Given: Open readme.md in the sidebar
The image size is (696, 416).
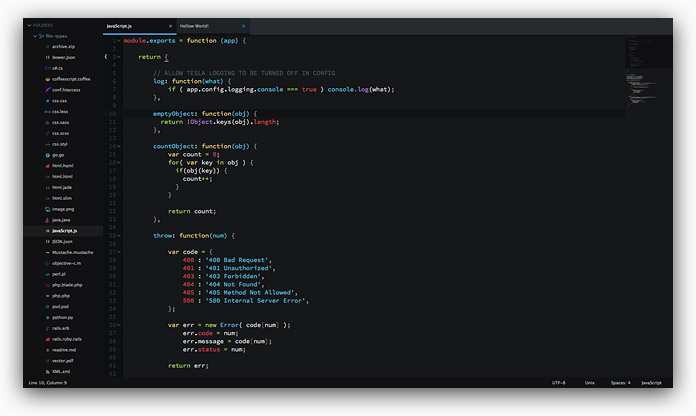Looking at the screenshot, I should click(x=64, y=350).
